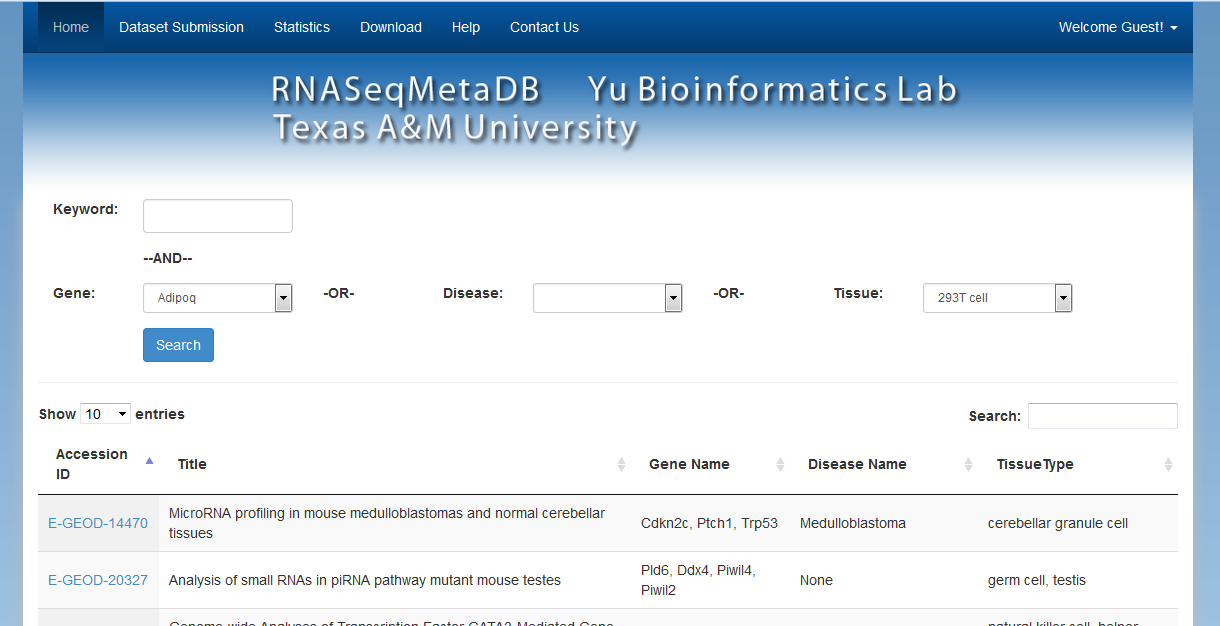The image size is (1220, 626).
Task: Click the RNASeqMetaDB banner title
Action: (406, 90)
